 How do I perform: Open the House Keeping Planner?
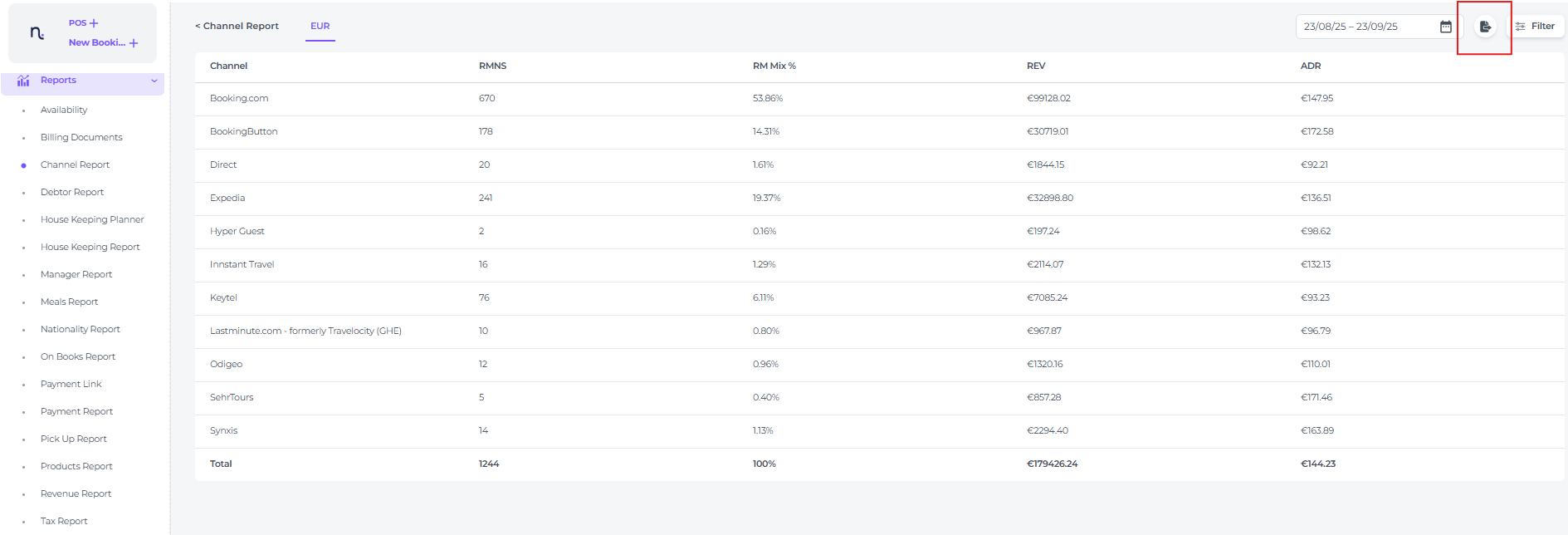click(x=92, y=219)
